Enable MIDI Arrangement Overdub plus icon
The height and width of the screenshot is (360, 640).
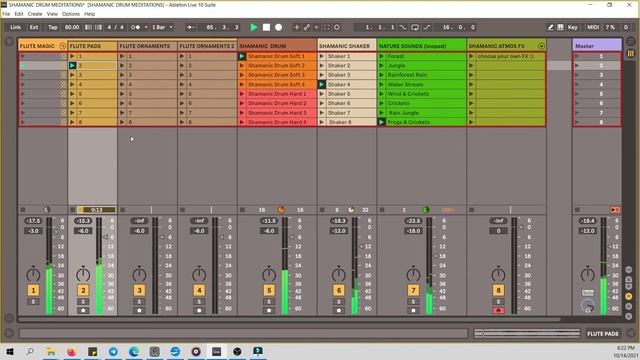coord(297,27)
